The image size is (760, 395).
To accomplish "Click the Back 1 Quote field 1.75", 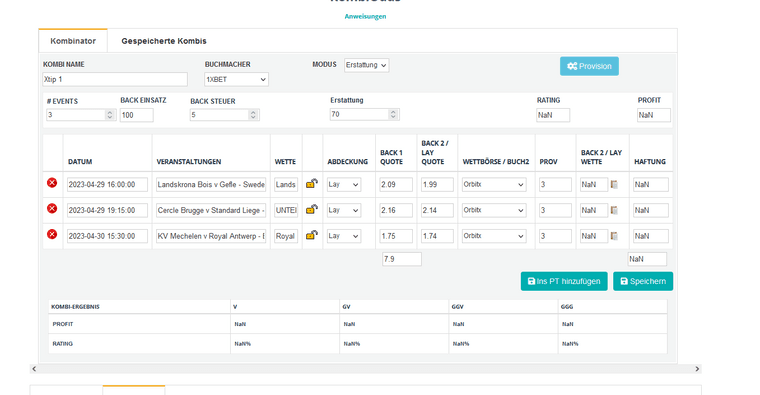I will tap(396, 236).
